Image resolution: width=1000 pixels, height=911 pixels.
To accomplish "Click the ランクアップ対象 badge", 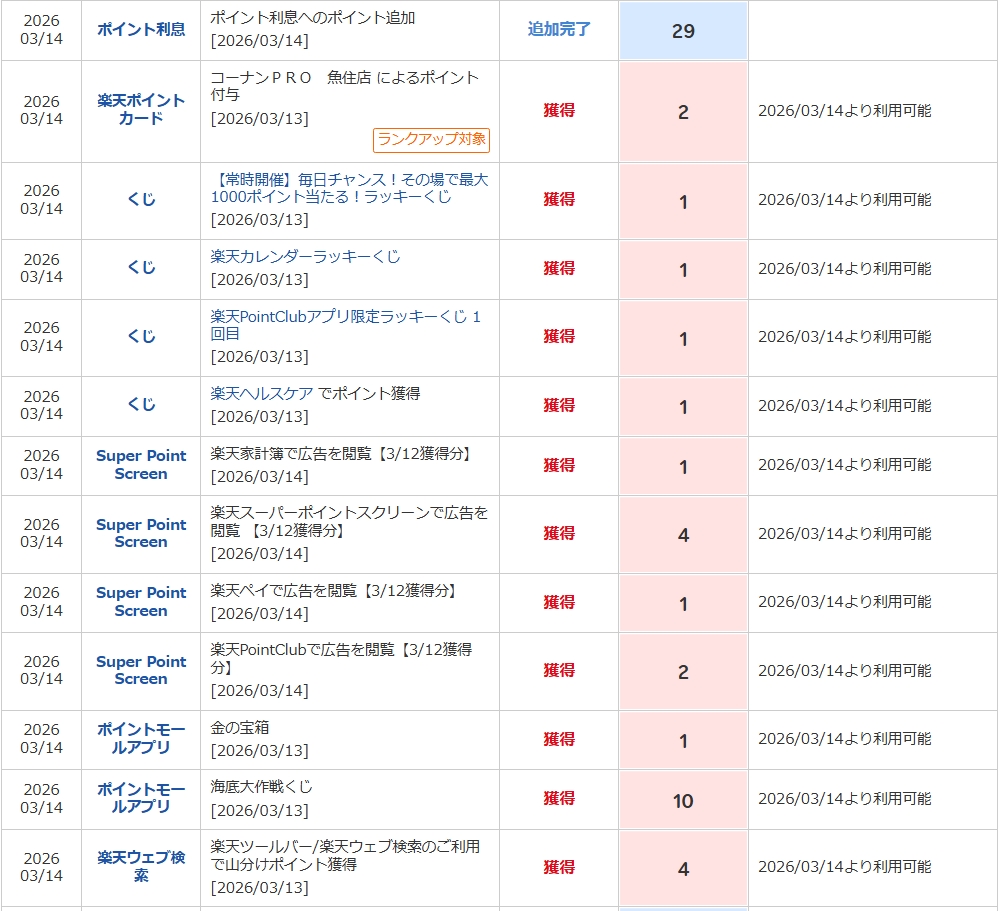I will click(x=431, y=140).
